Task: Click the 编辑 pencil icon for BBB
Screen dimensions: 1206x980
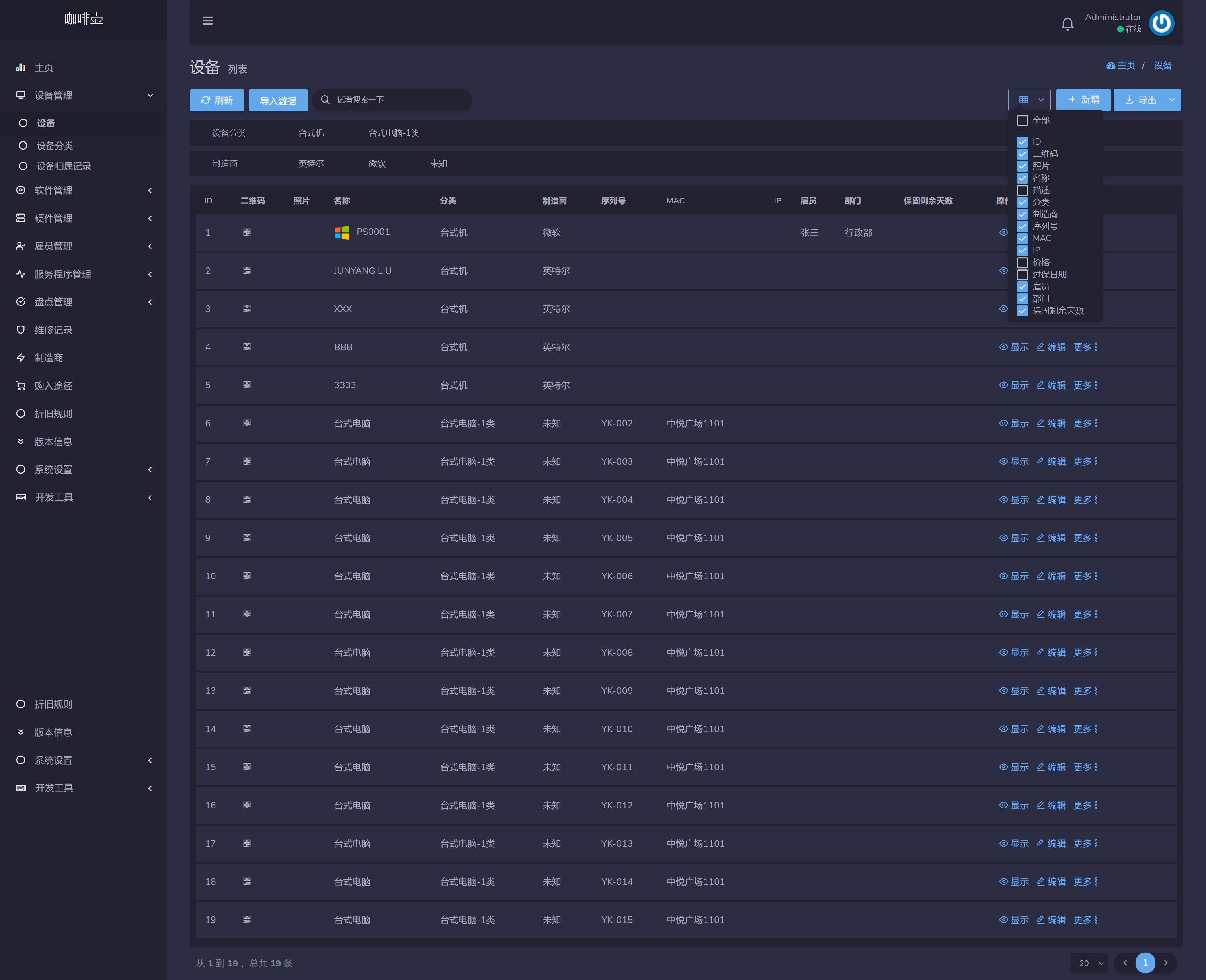Action: click(1040, 347)
